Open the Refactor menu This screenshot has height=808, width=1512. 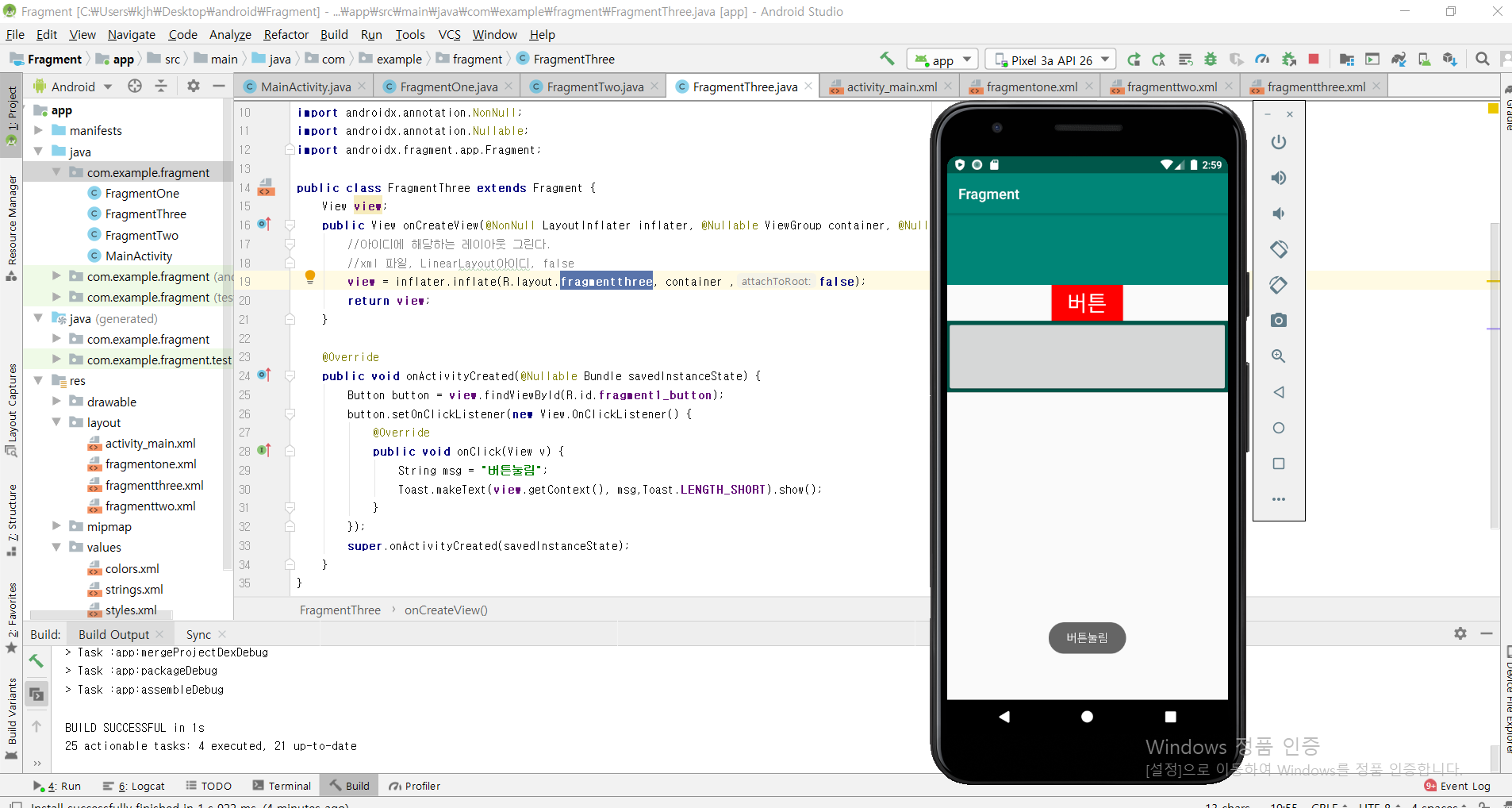[286, 34]
